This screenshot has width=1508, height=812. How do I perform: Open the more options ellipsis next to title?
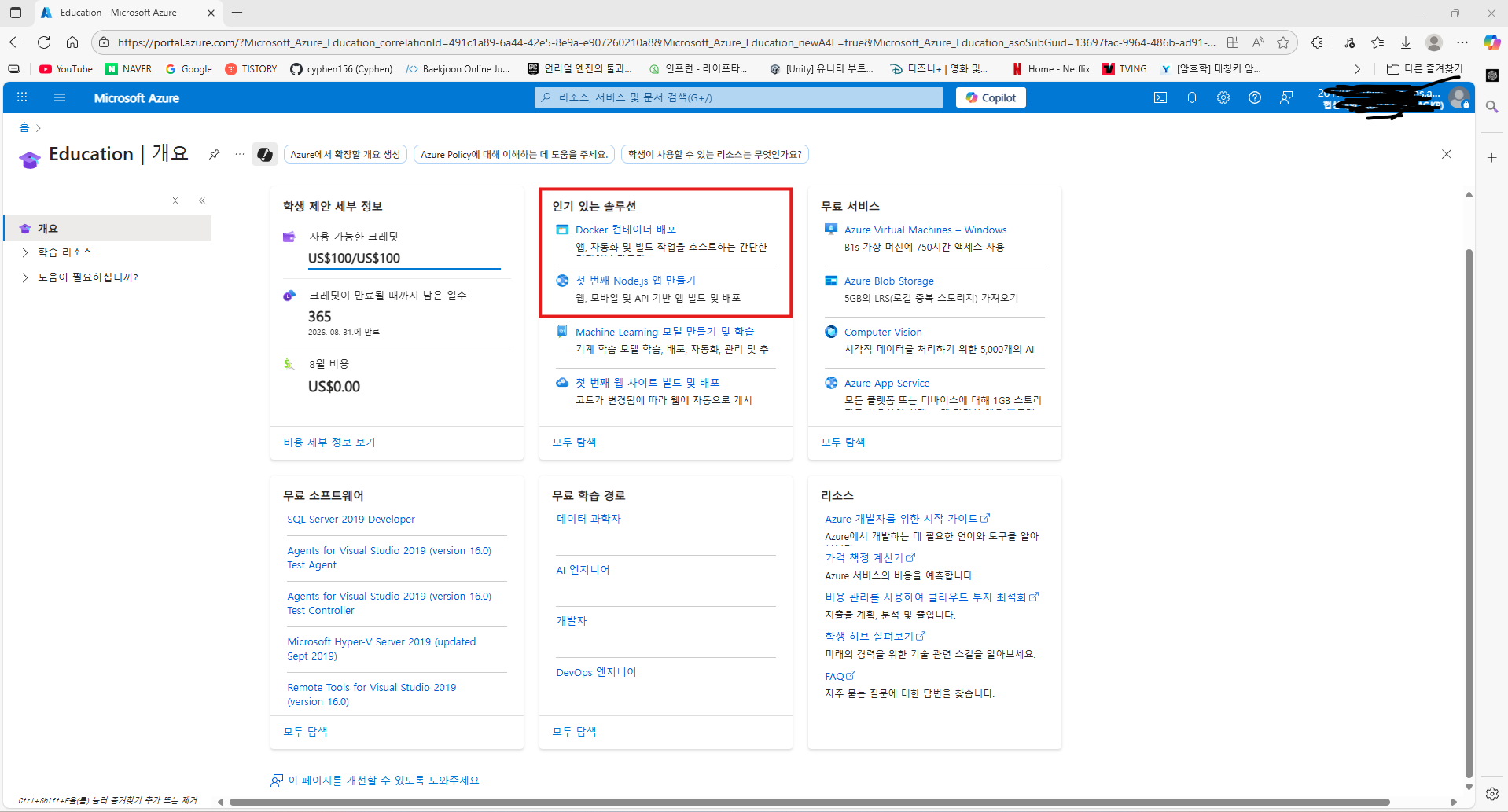(x=240, y=154)
